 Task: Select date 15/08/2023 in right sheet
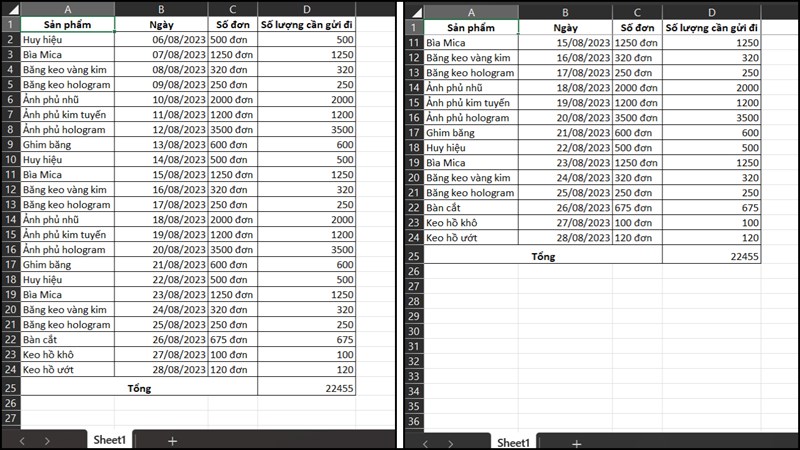click(x=565, y=43)
